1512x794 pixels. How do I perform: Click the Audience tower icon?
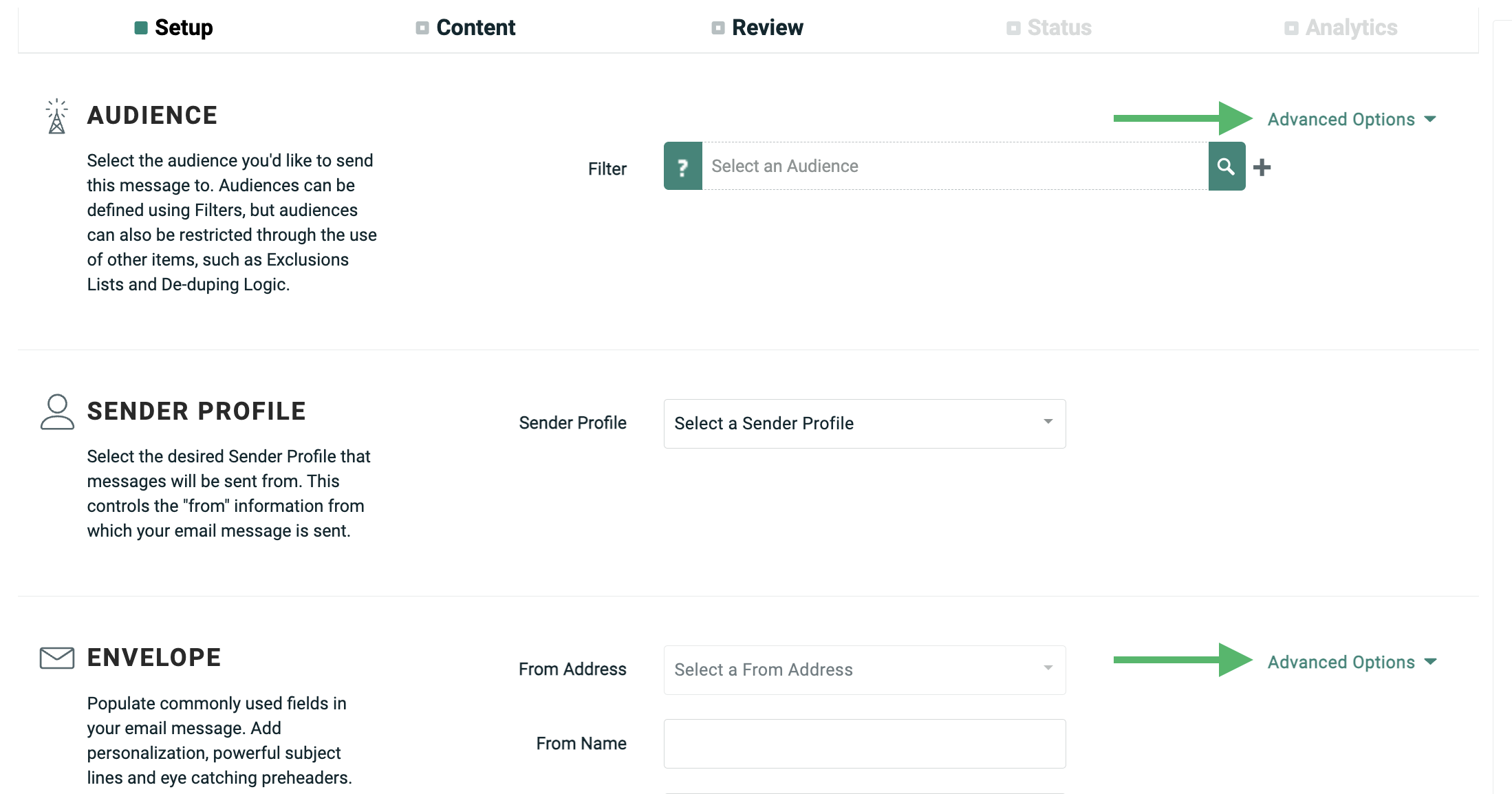click(x=57, y=116)
